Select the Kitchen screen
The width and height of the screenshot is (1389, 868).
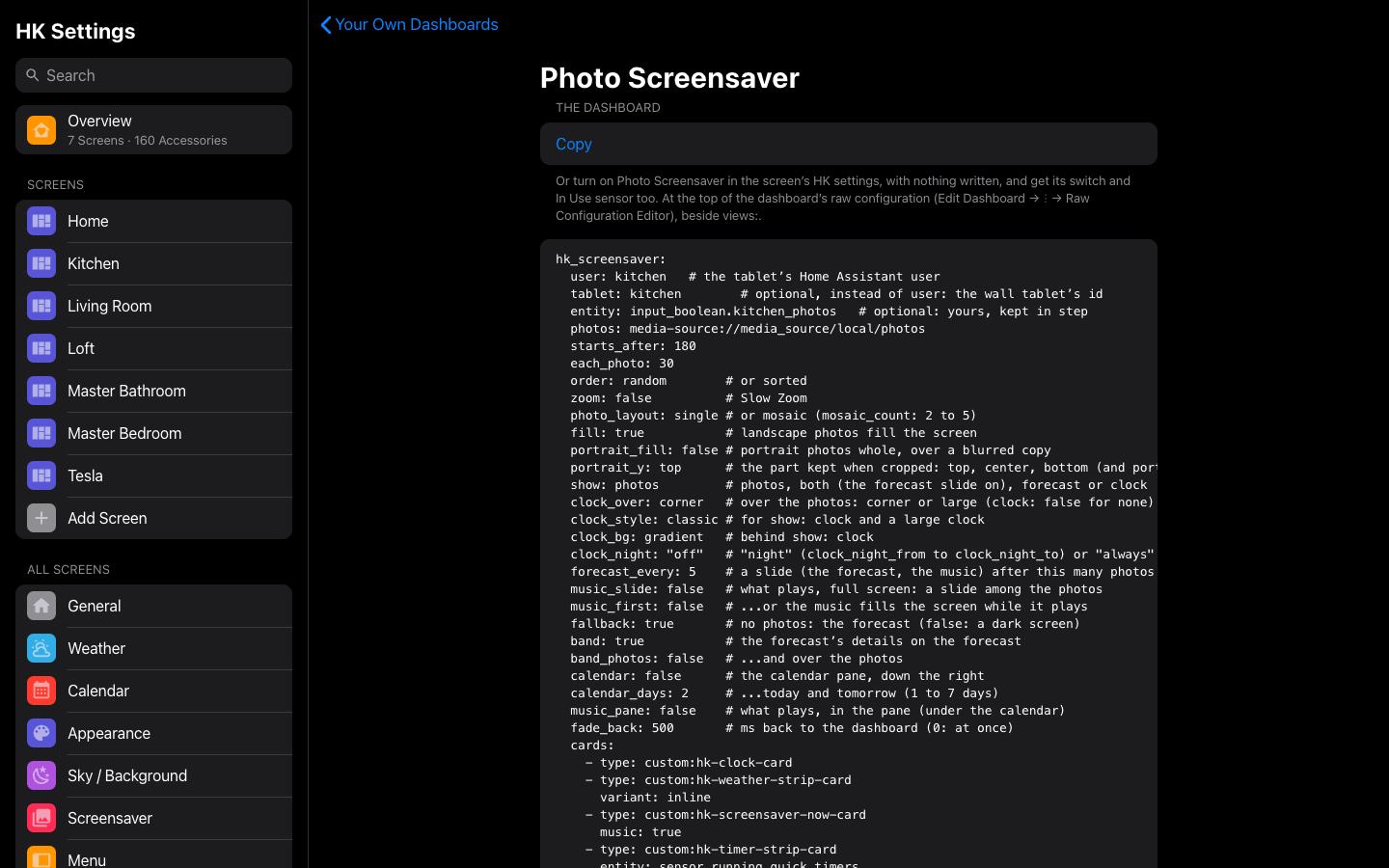click(153, 263)
